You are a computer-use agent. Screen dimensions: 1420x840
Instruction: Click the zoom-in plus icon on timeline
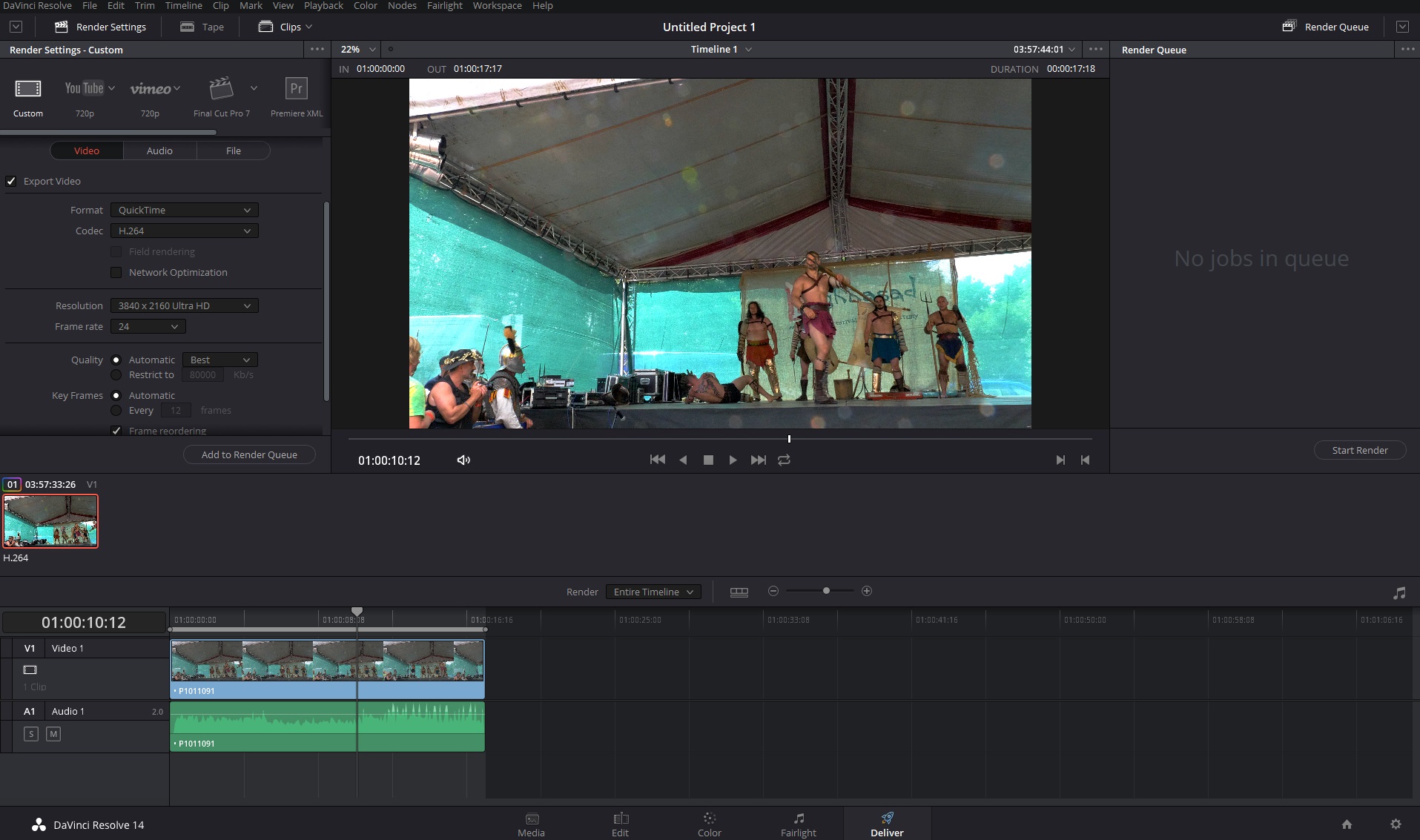tap(867, 591)
